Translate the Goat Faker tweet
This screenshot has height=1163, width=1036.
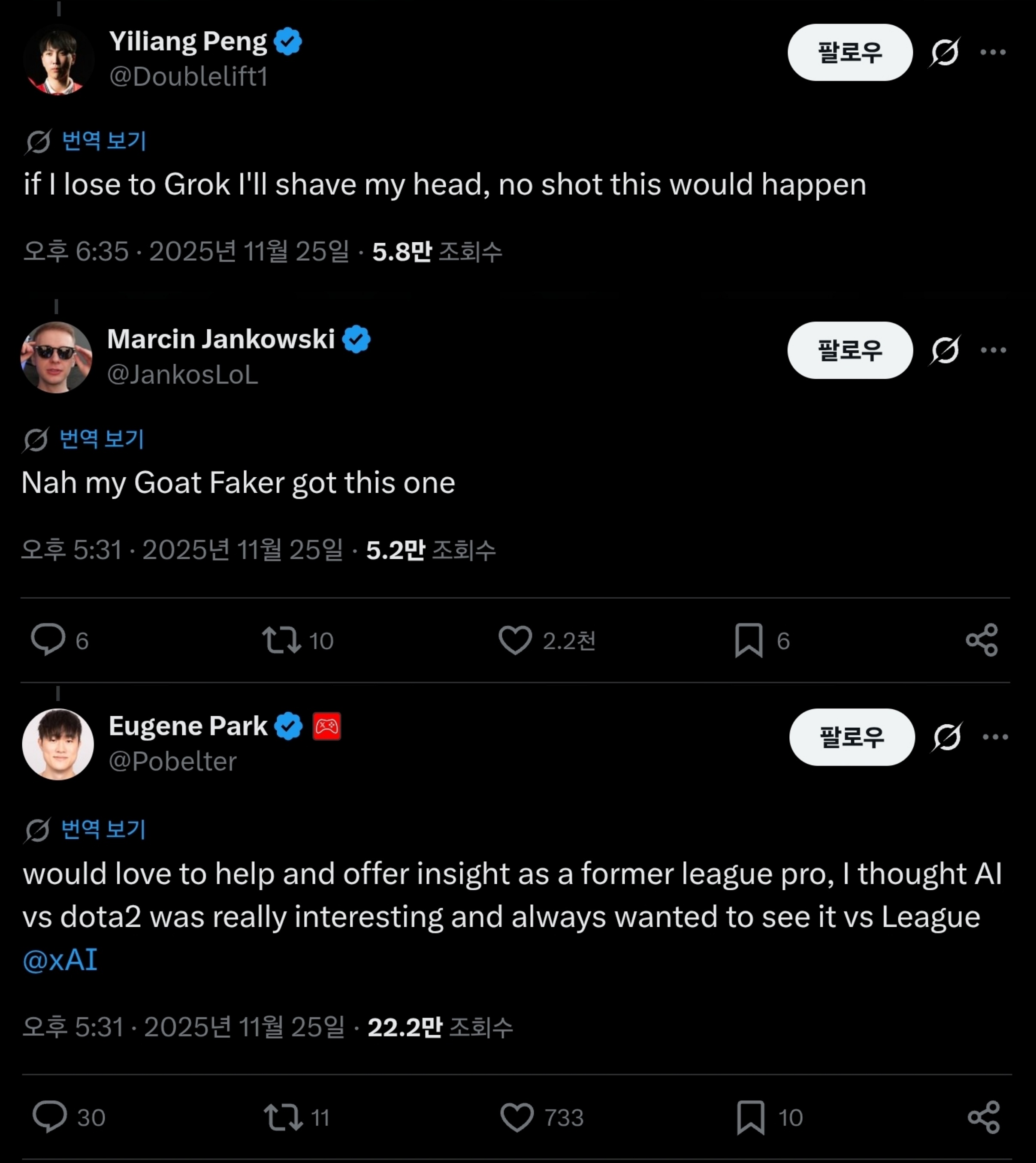[102, 439]
